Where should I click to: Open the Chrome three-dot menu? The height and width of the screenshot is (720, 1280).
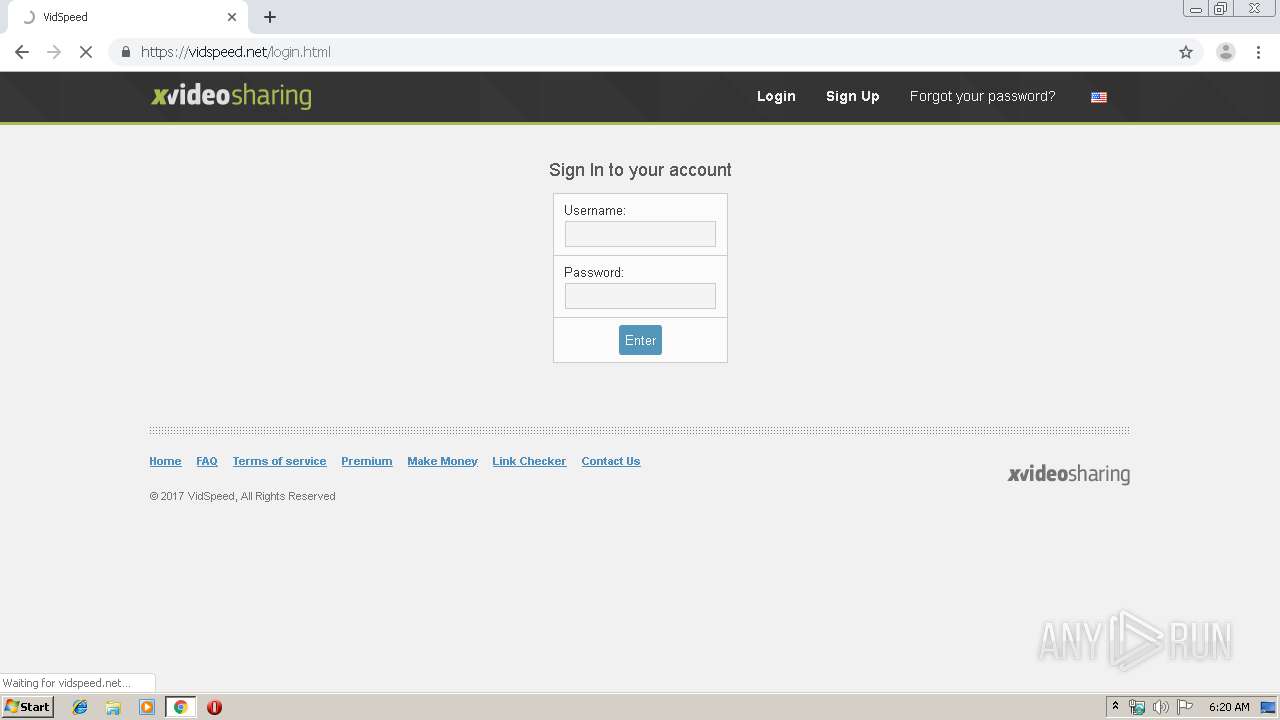click(1258, 52)
